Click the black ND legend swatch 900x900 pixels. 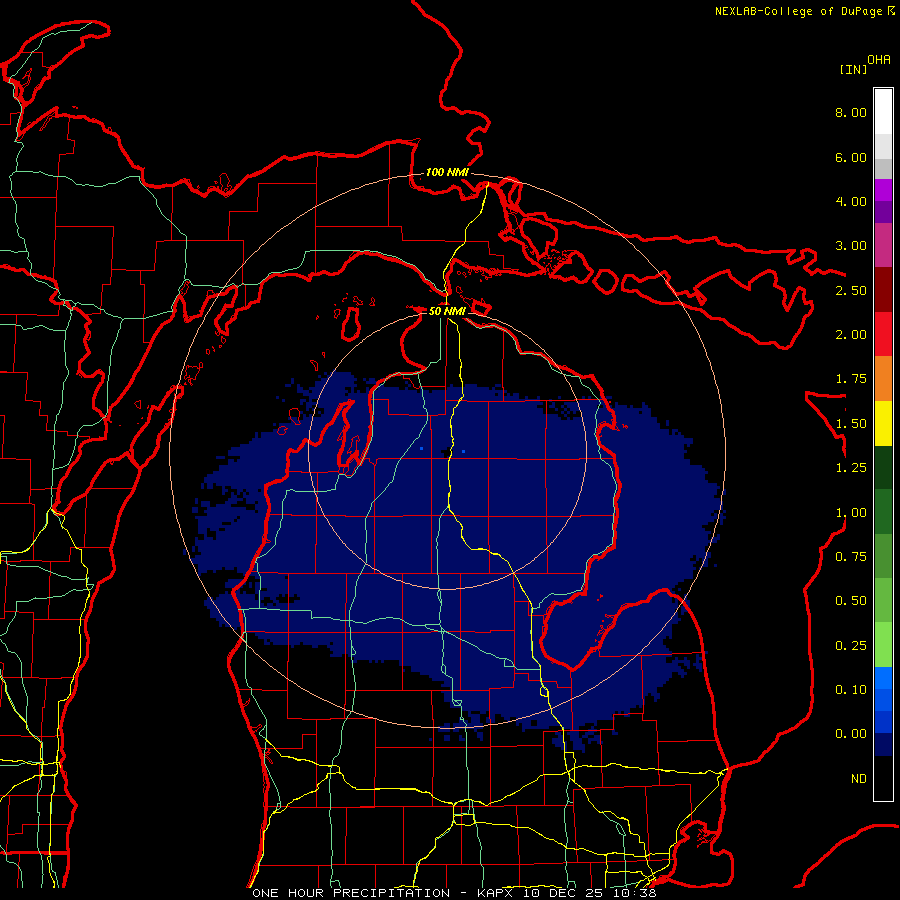(x=883, y=778)
